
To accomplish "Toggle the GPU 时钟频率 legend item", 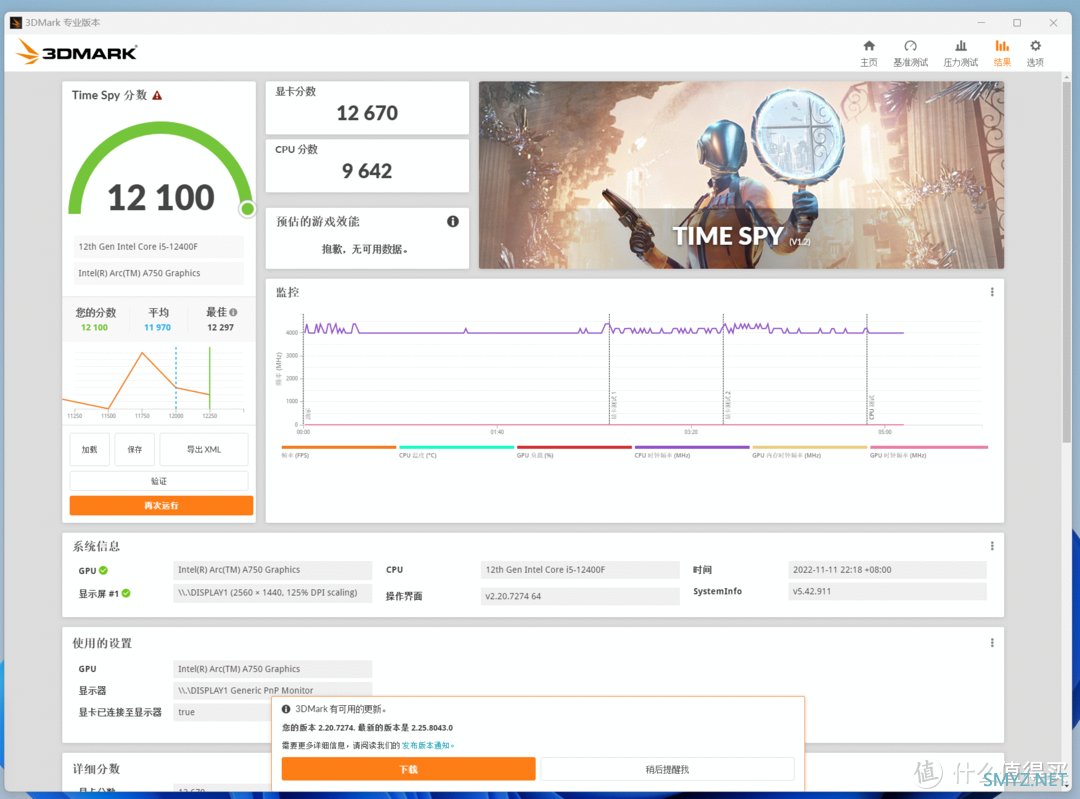I will tap(928, 452).
